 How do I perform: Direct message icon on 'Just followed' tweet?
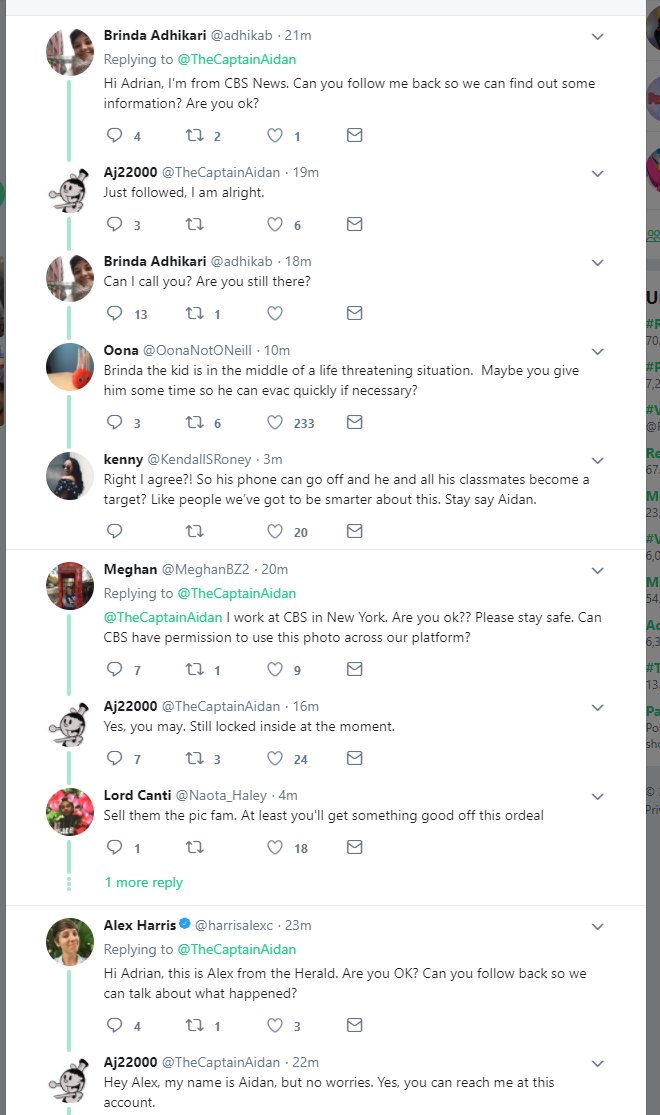pos(354,225)
